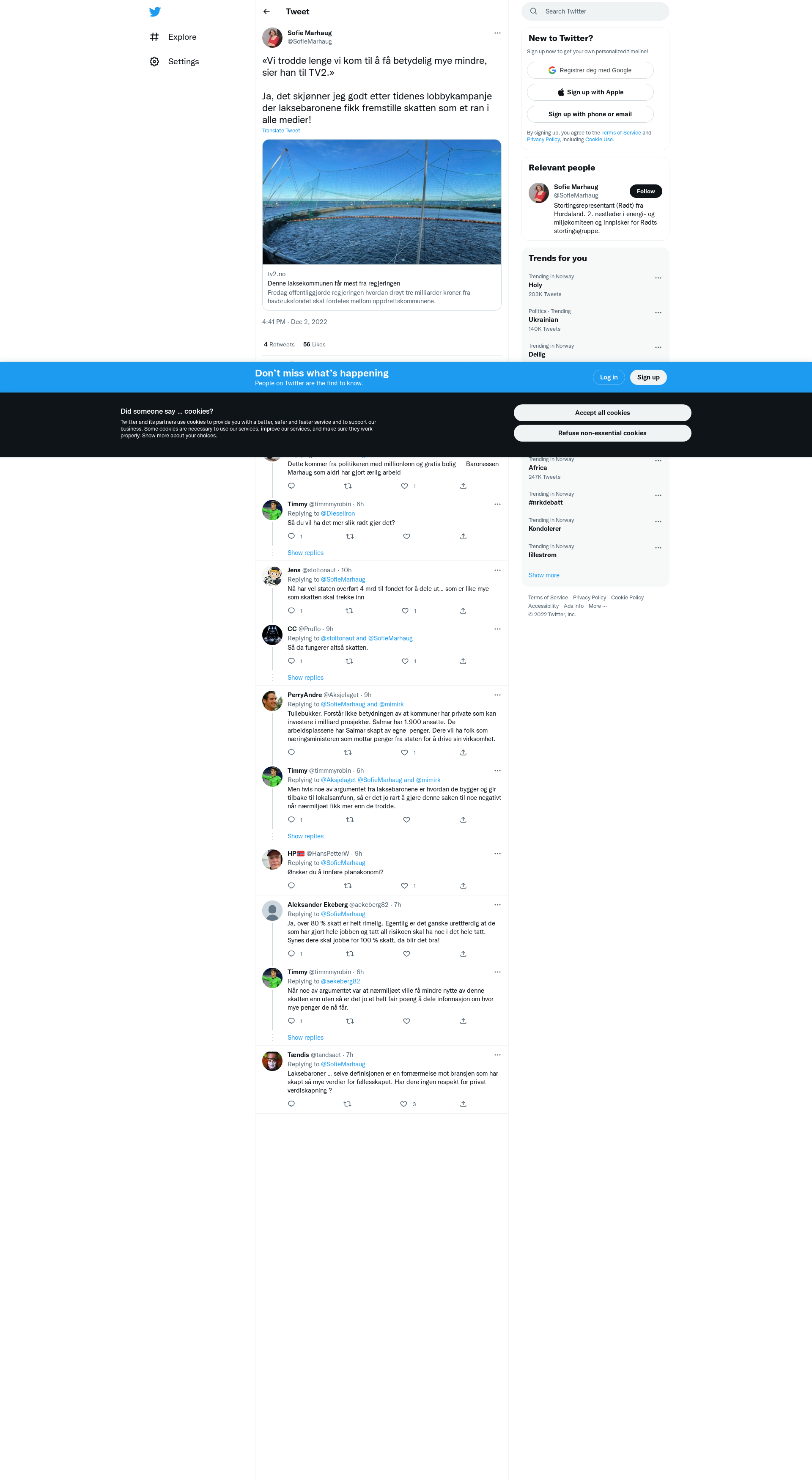
Task: Refuse non-essential cookies
Action: [x=602, y=433]
